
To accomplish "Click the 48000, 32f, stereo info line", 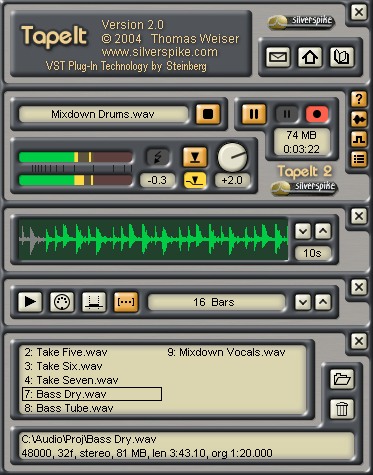I will 147,453.
